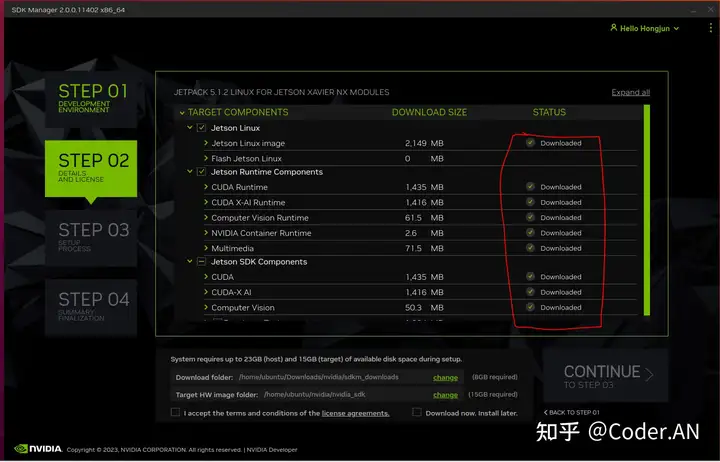Click the Download folder path field
This screenshot has height=462, width=720.
[x=319, y=377]
